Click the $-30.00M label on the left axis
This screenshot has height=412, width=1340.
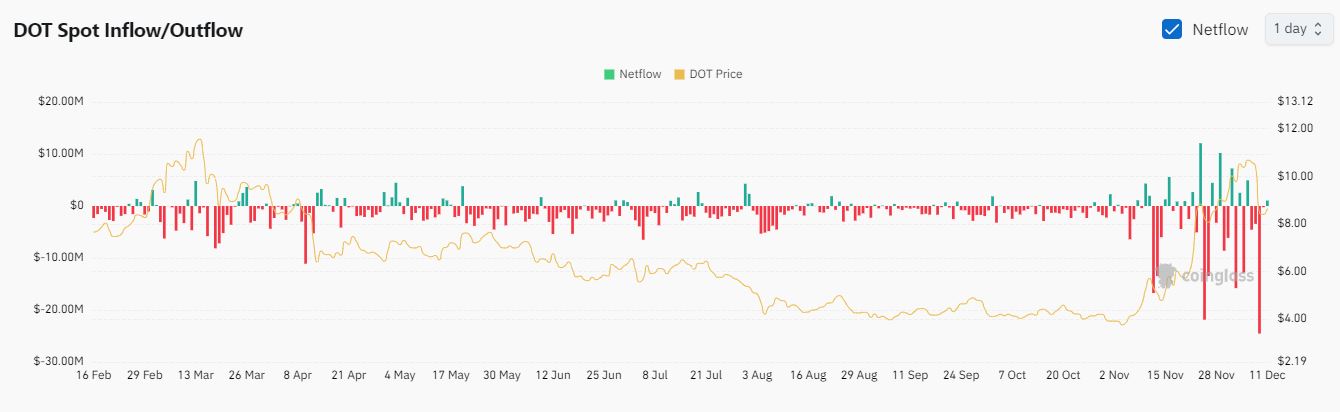60,361
